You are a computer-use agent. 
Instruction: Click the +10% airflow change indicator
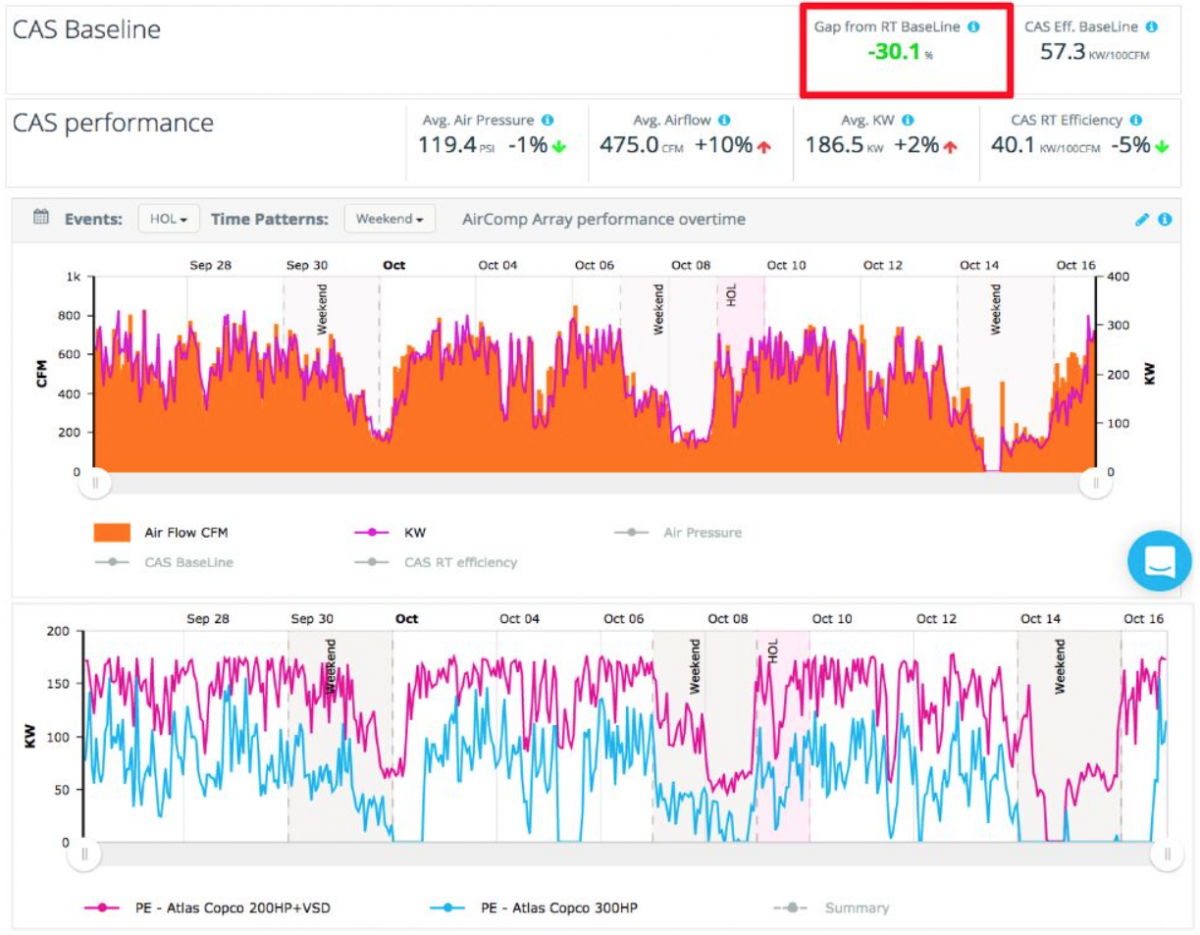click(732, 145)
